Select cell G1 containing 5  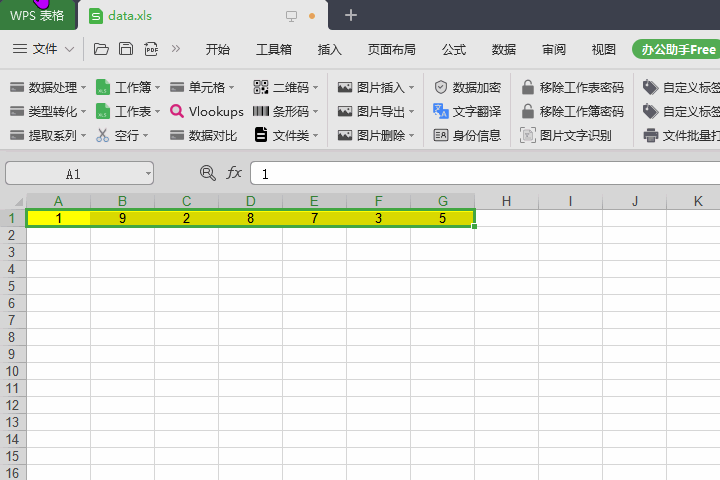click(442, 218)
